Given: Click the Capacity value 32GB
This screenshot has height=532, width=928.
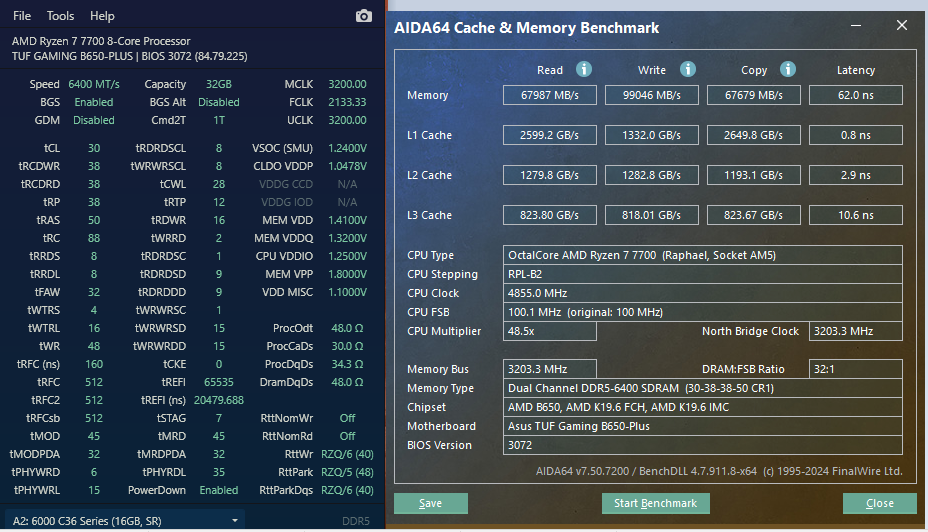Looking at the screenshot, I should tap(218, 84).
